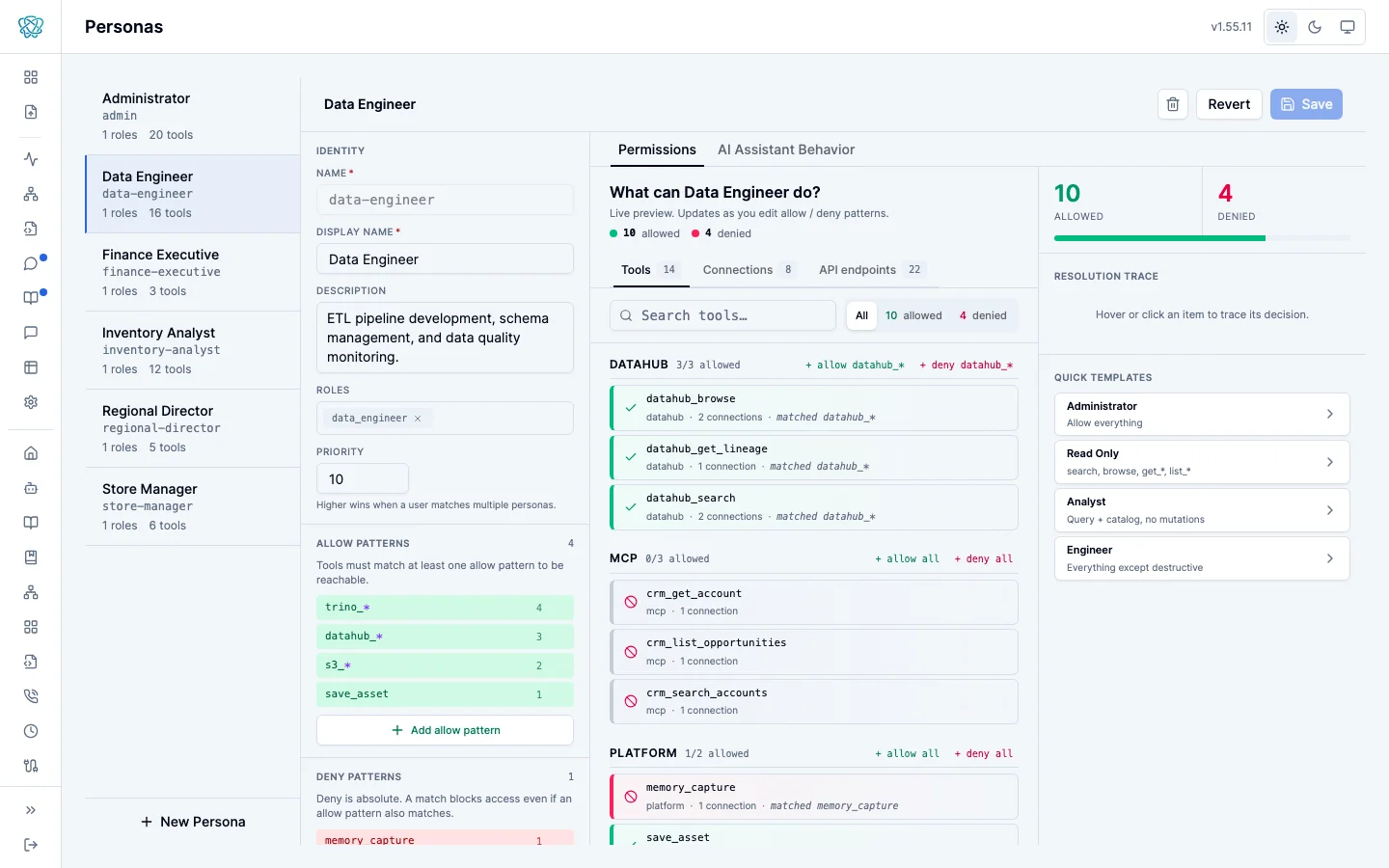
Task: Select the trino_* allow pattern
Action: [x=445, y=608]
